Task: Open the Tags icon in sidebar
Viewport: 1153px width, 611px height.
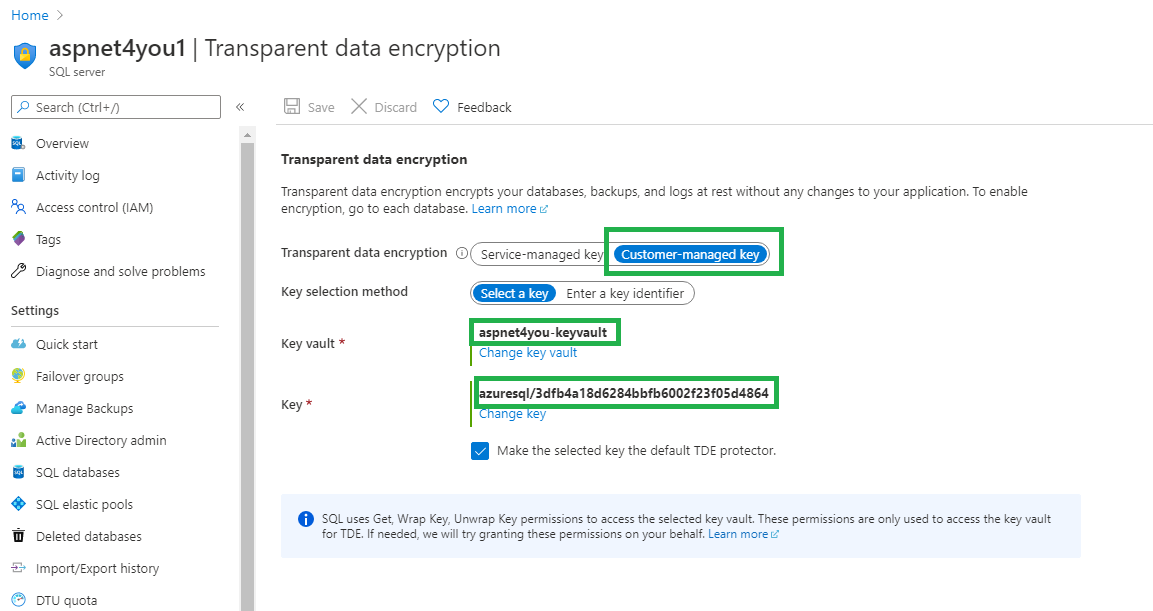Action: 18,239
